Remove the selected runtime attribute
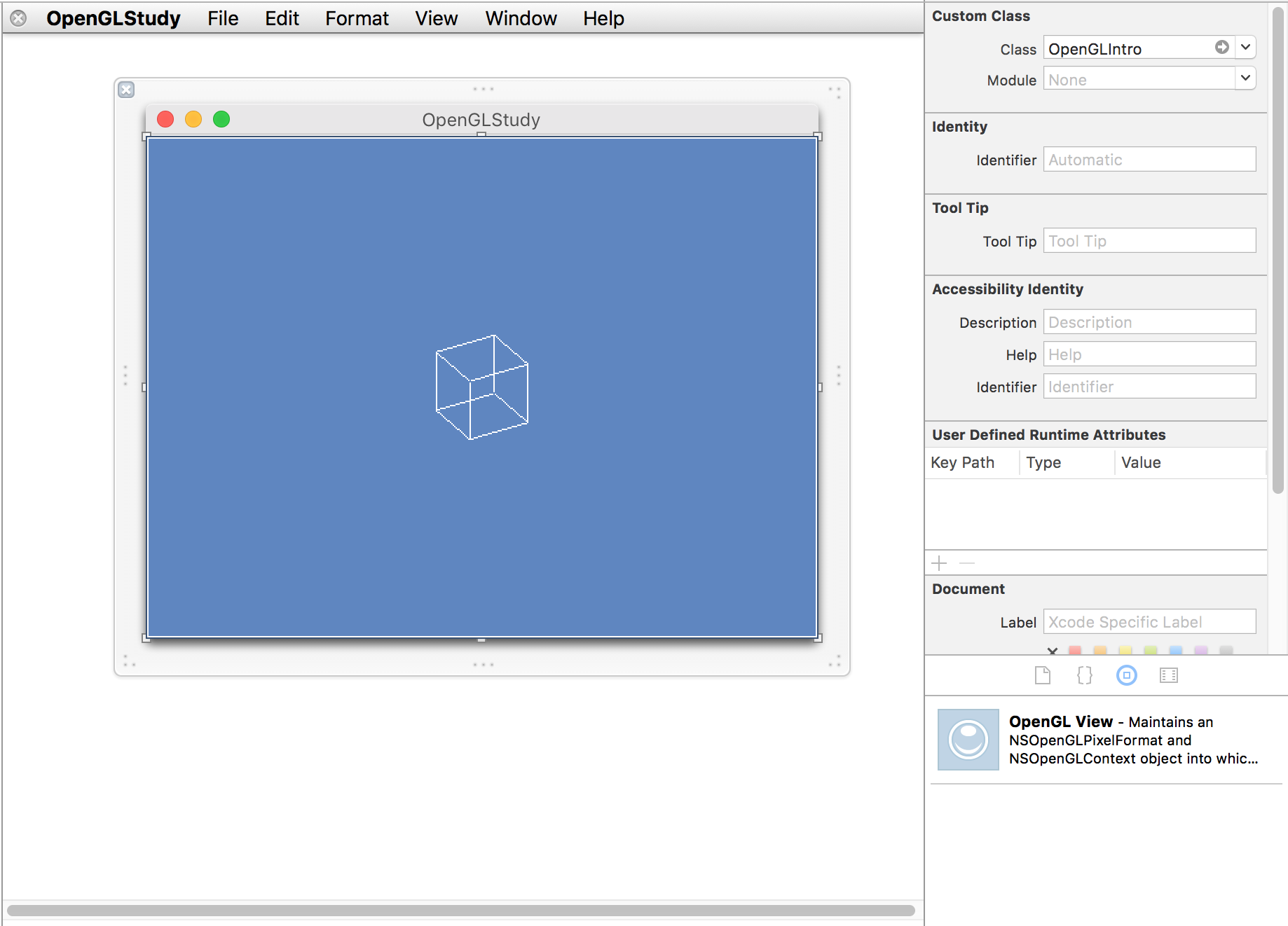Image resolution: width=1288 pixels, height=926 pixels. click(x=967, y=562)
